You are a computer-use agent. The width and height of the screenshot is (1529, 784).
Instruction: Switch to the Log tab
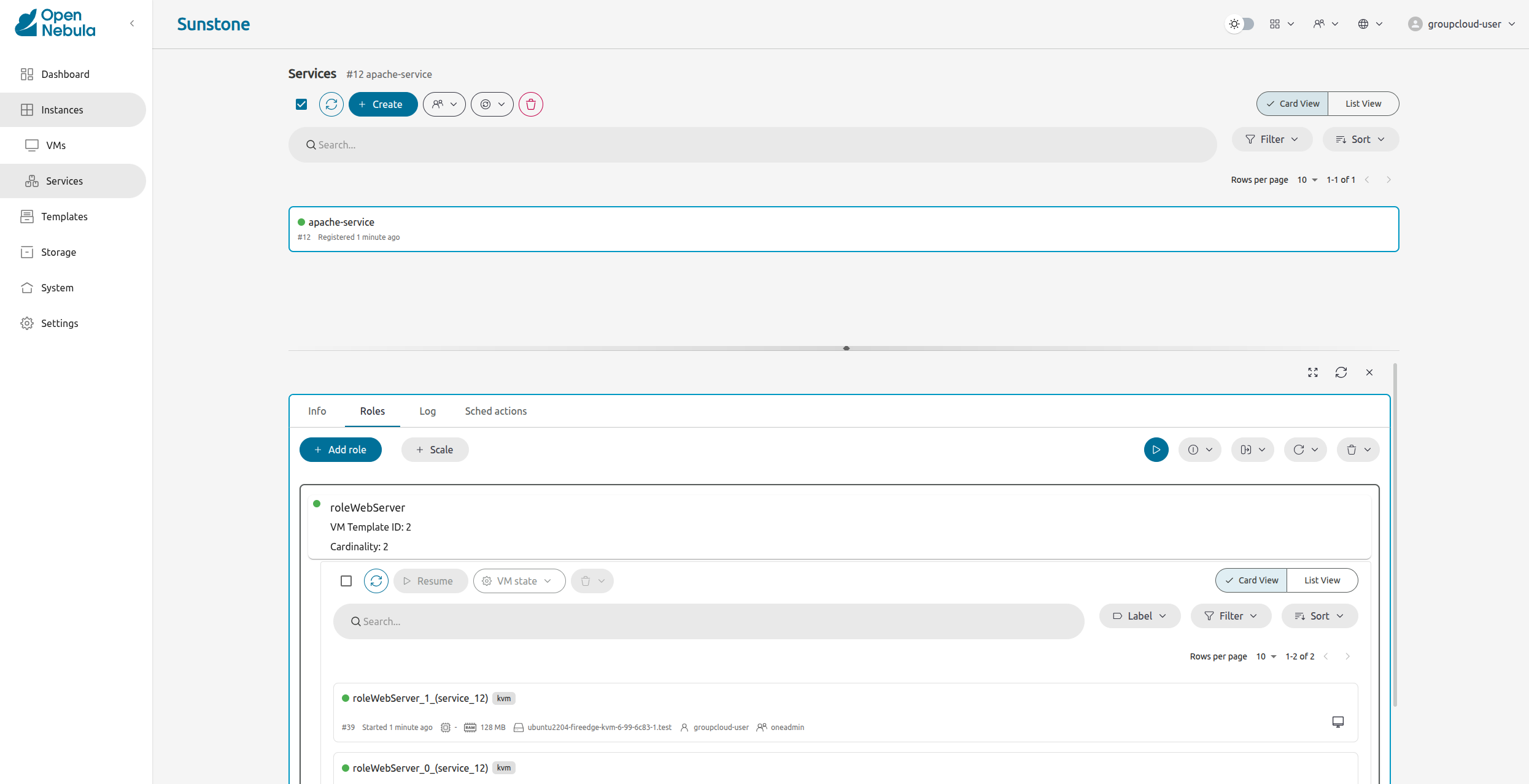tap(428, 411)
